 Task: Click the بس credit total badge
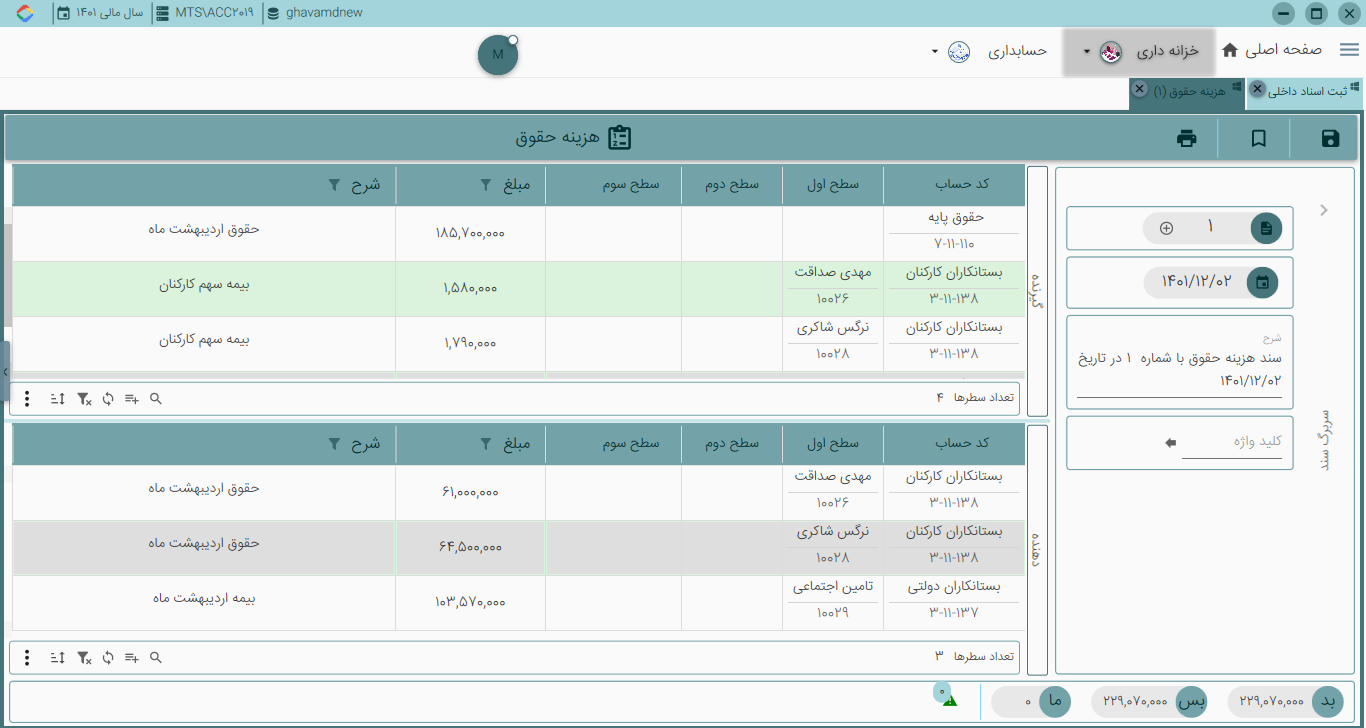pyautogui.click(x=1191, y=701)
